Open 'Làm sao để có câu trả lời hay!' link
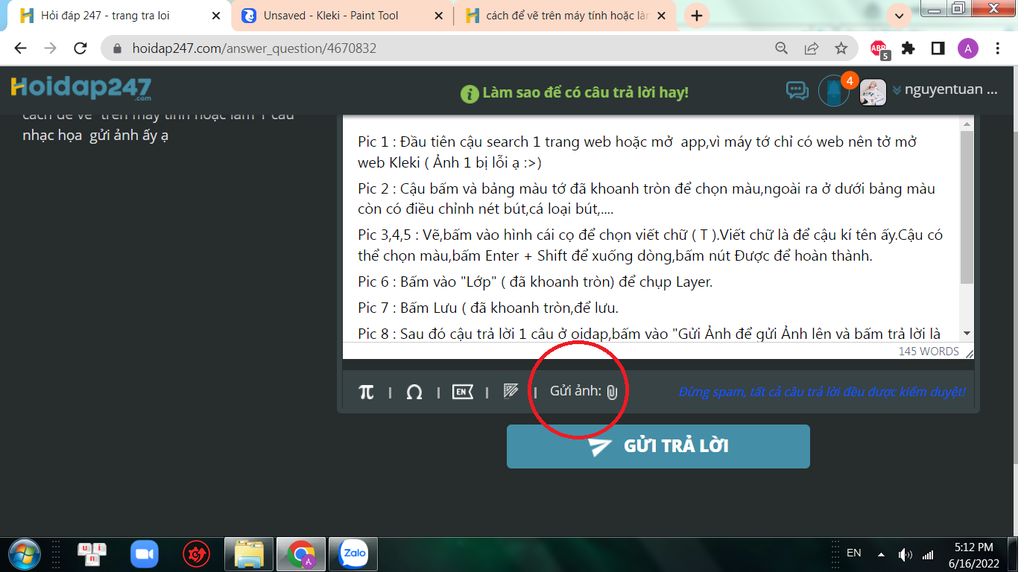 click(575, 93)
